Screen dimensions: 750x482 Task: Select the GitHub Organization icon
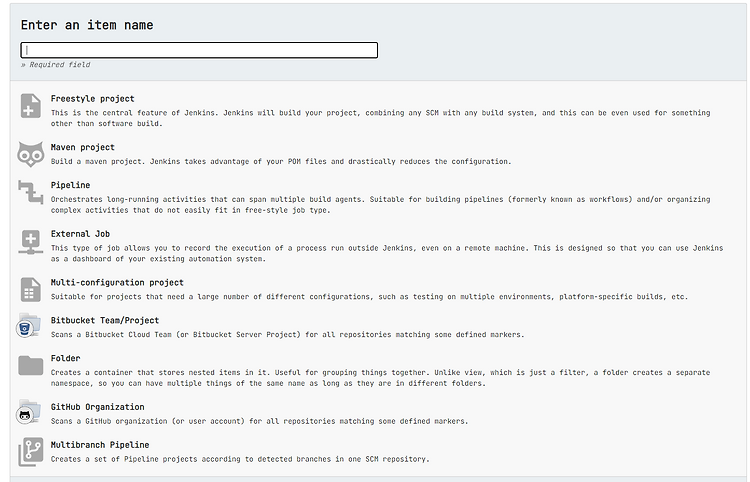[x=28, y=413]
